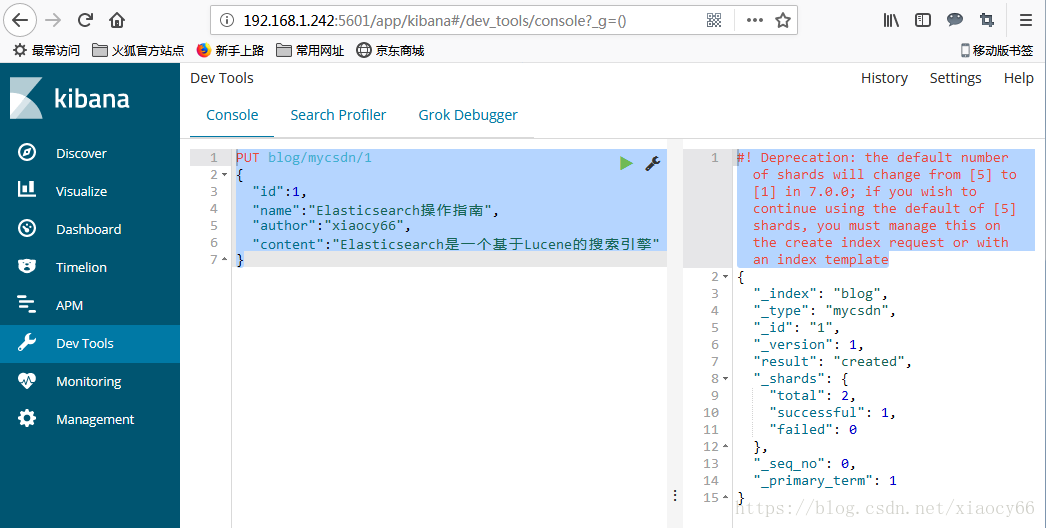Click the "name" line in request body
This screenshot has width=1046, height=528.
(375, 210)
